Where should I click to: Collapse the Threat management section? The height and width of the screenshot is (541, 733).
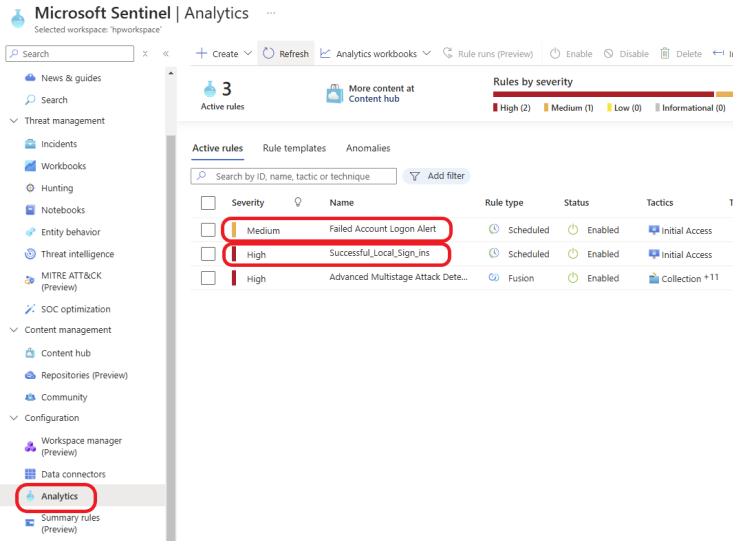[14, 121]
